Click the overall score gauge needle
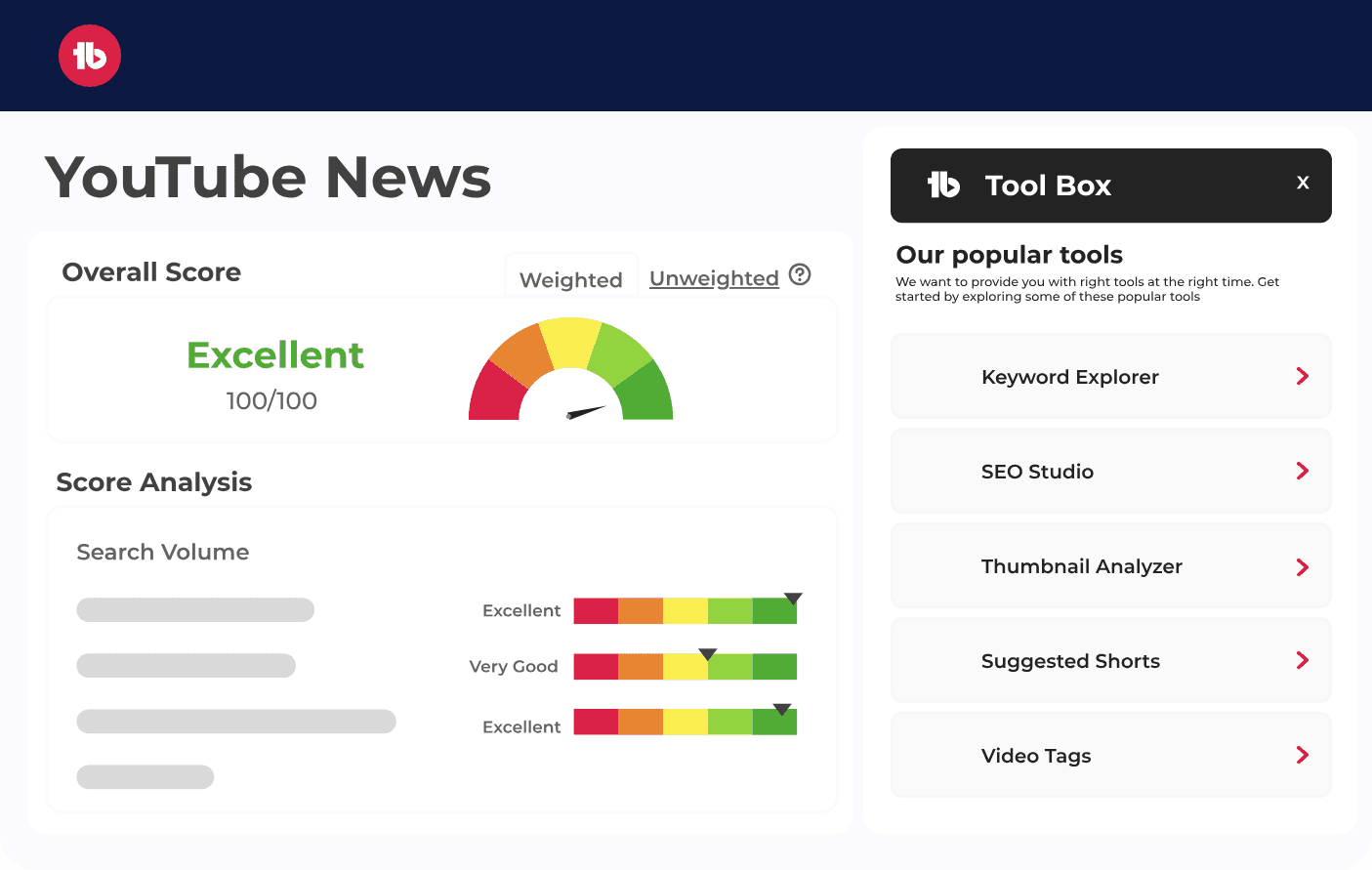The image size is (1372, 870). coord(586,412)
